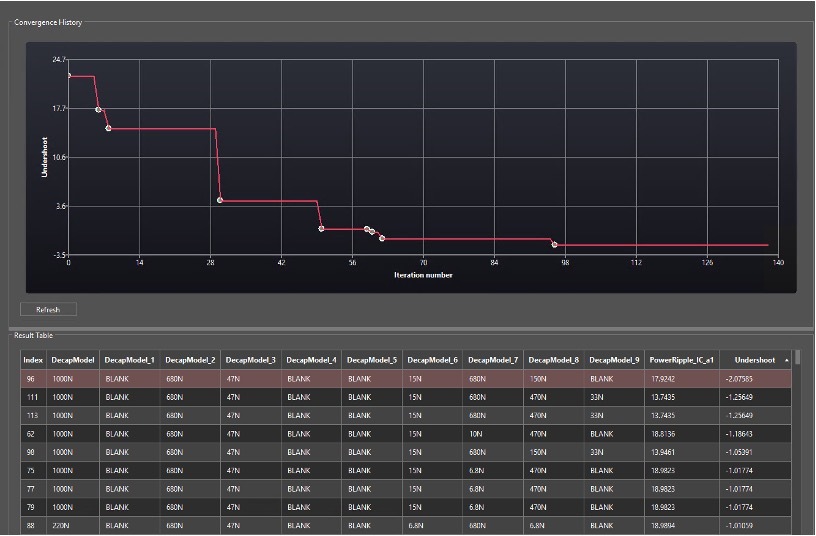Click the chart marker near iteration 50

pyautogui.click(x=321, y=228)
